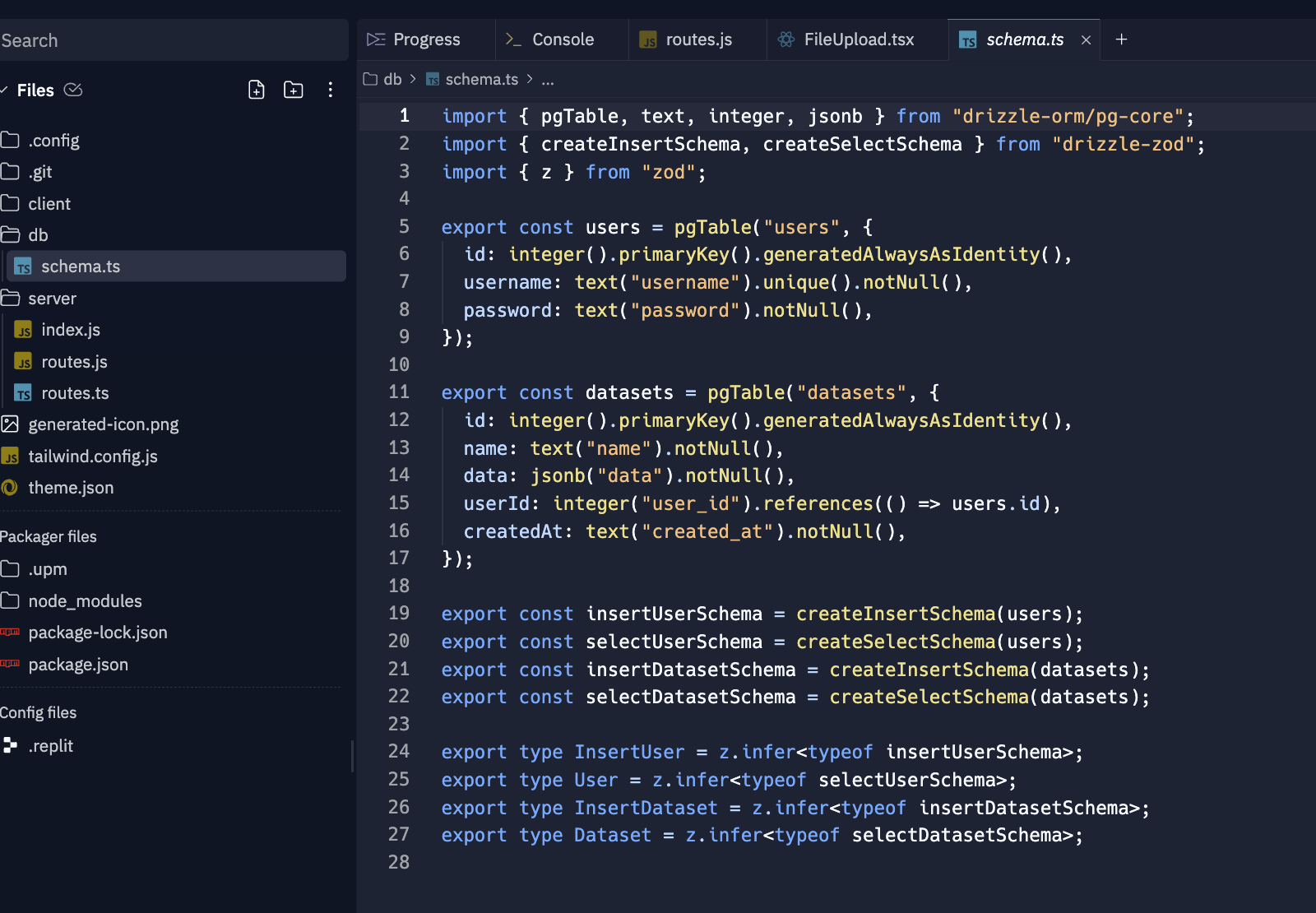Click "selectDatasetSchema" on line 22
Image resolution: width=1316 pixels, height=913 pixels.
click(x=691, y=697)
